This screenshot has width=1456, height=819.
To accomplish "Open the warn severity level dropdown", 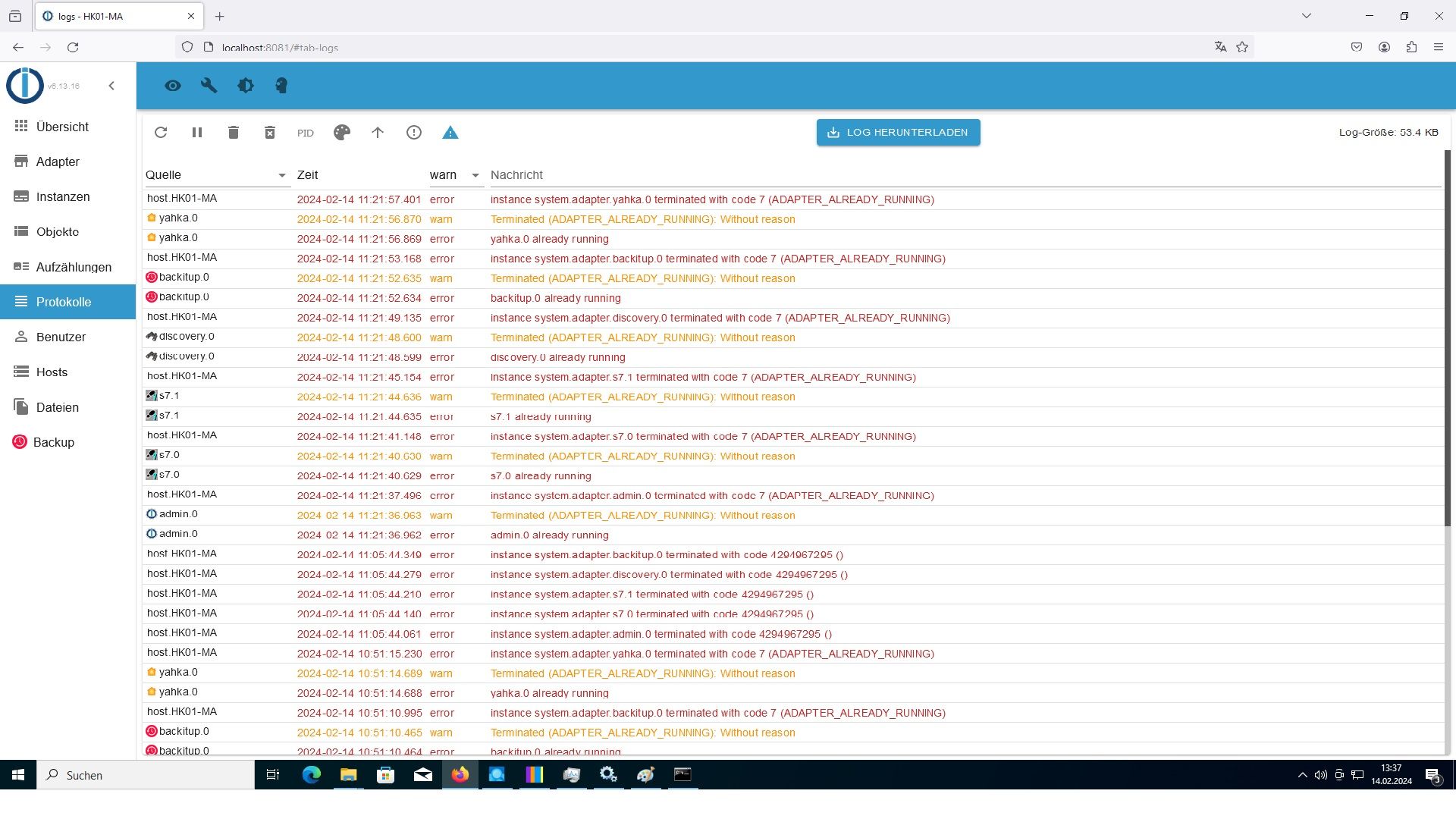I will (475, 175).
